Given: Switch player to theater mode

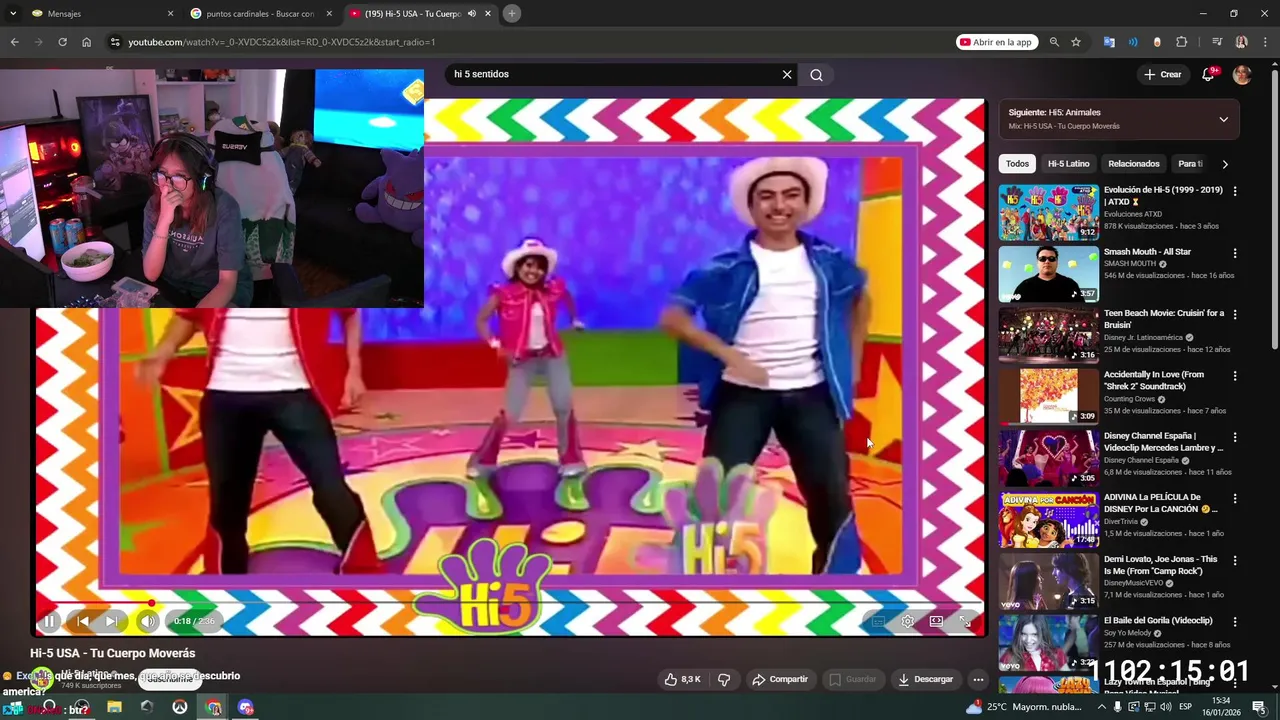Looking at the screenshot, I should 936,621.
